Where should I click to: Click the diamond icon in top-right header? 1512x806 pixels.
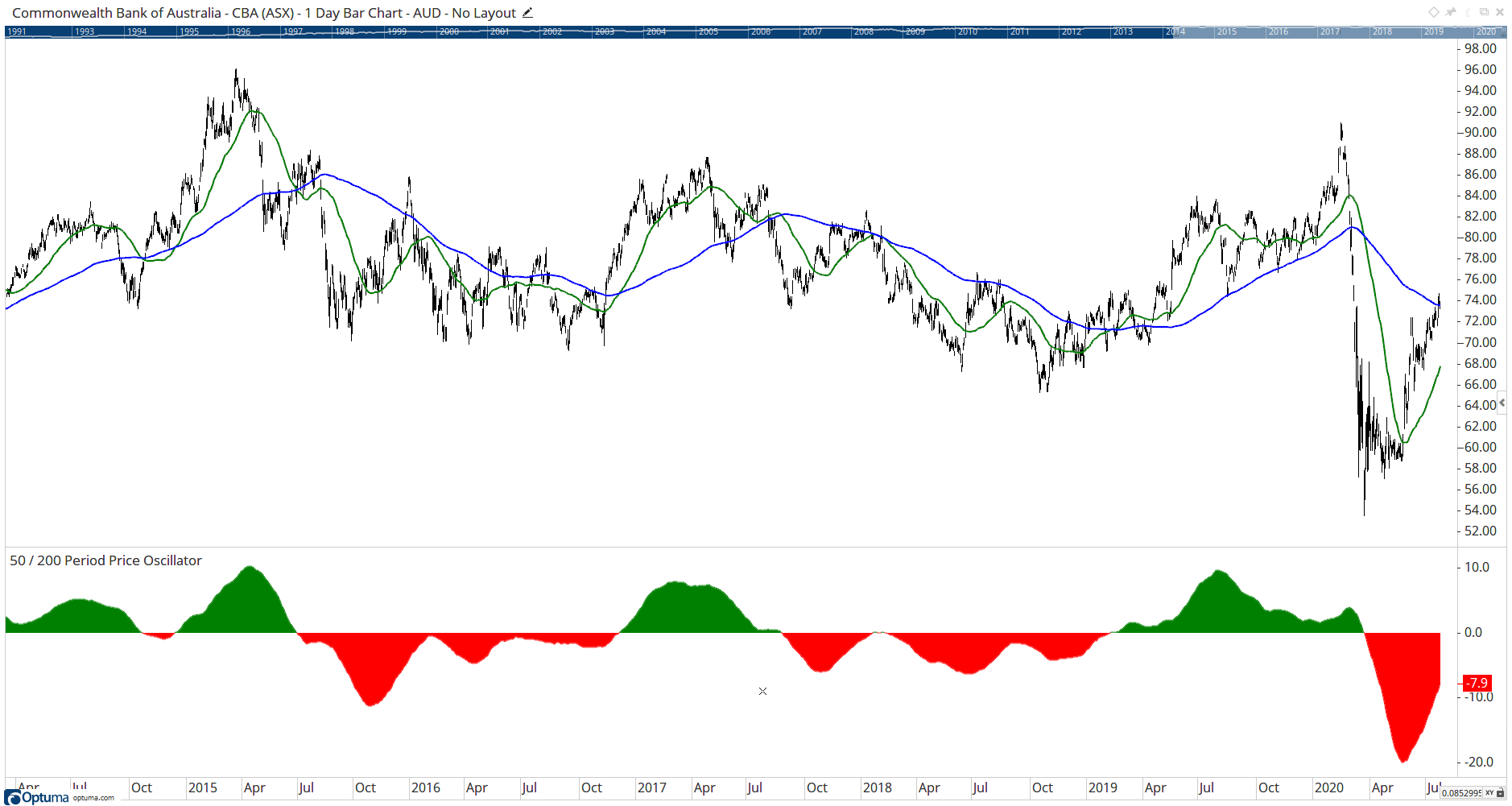click(x=1434, y=12)
